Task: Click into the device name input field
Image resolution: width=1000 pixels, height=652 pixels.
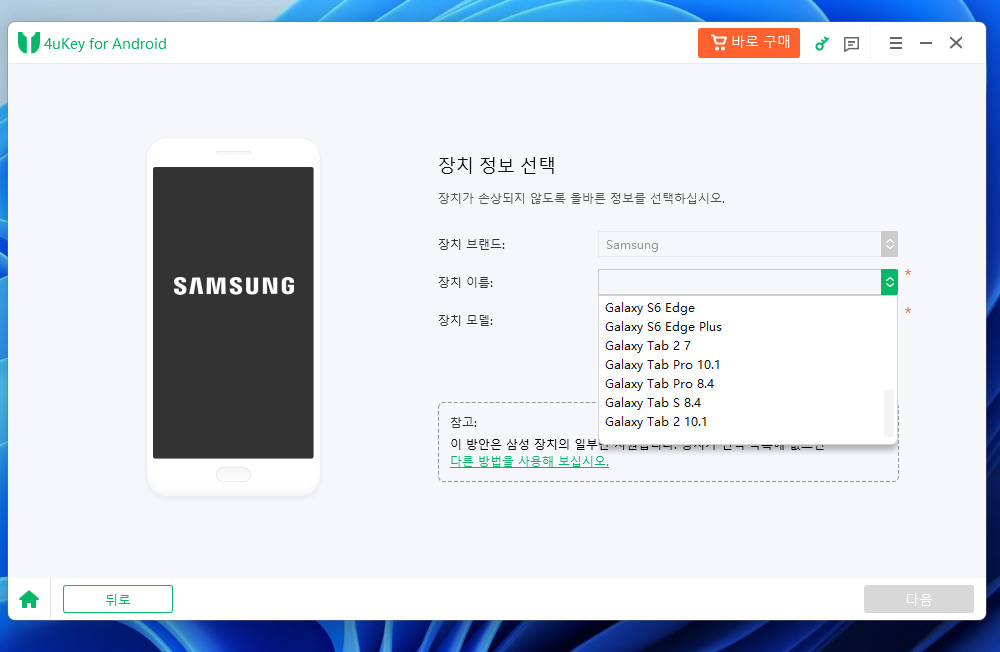Action: pyautogui.click(x=739, y=282)
